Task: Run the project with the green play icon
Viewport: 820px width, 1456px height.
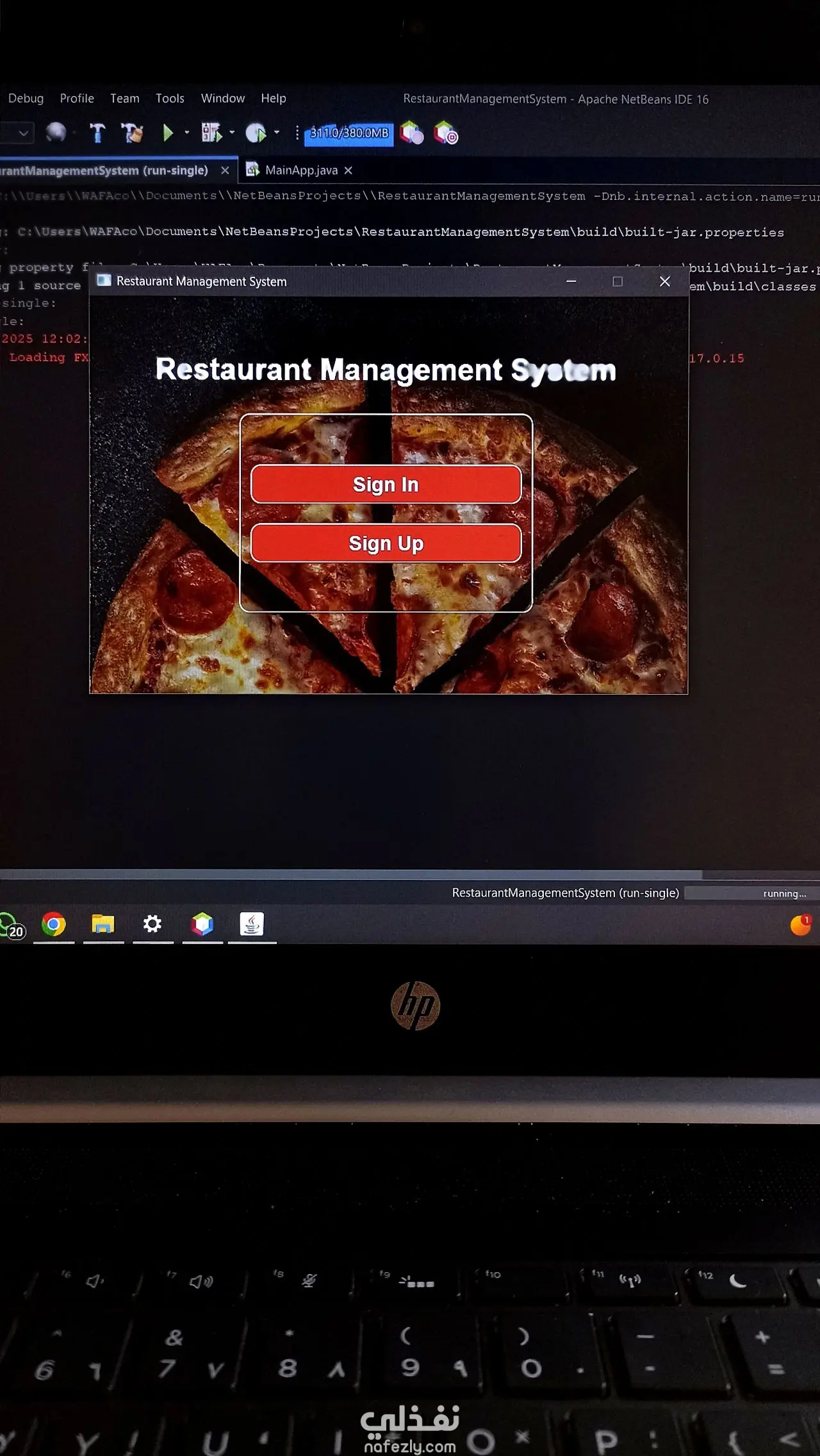Action: 168,133
